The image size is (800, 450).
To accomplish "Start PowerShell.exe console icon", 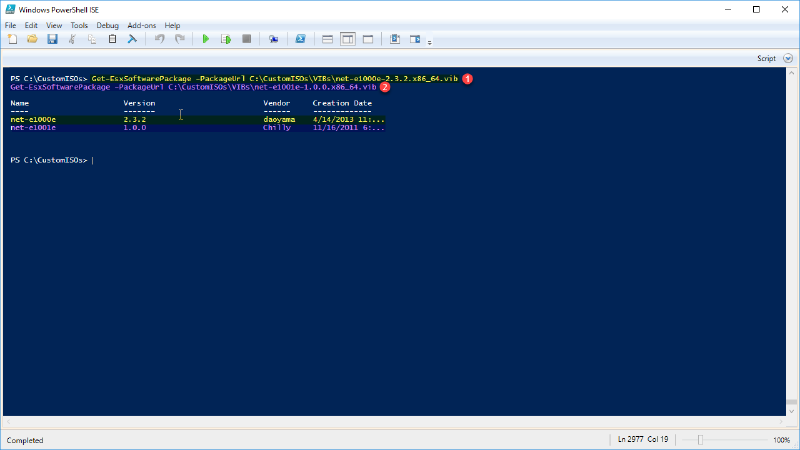I will [x=301, y=39].
